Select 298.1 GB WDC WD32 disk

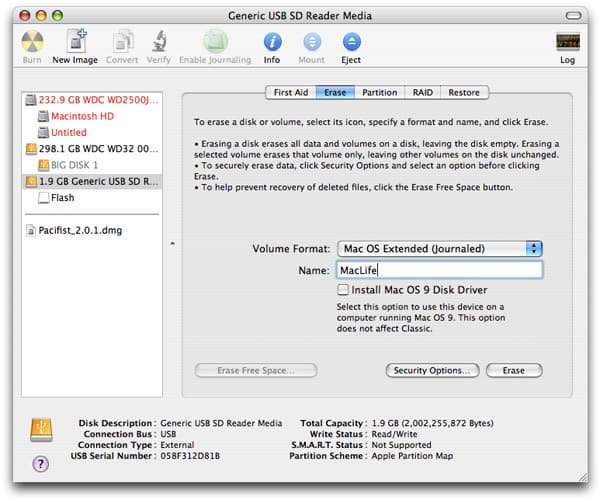(x=92, y=148)
